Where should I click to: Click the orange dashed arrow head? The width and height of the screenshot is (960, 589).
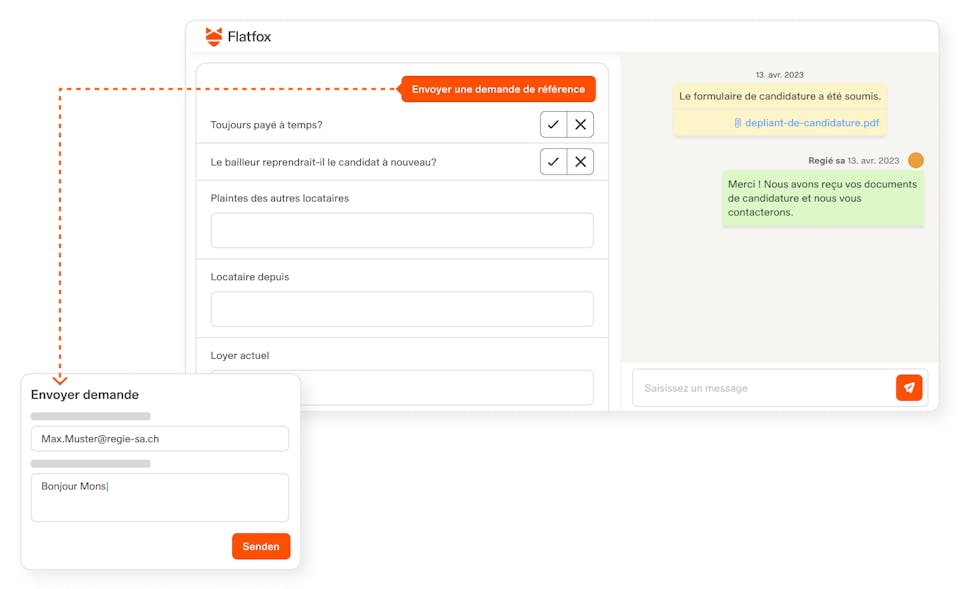tap(60, 379)
